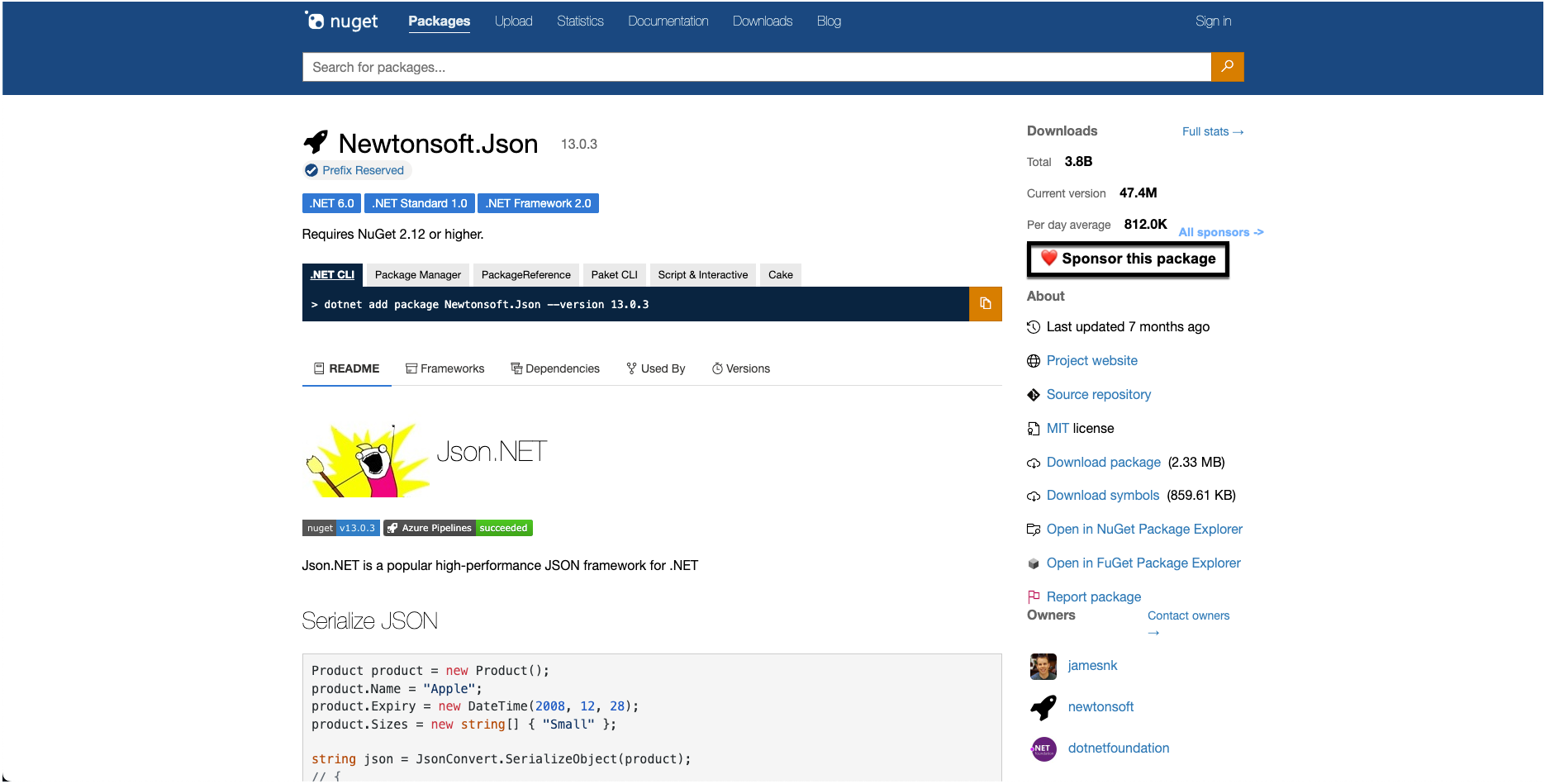This screenshot has height=784, width=1545.
Task: Click the license document icon
Action: [1034, 429]
